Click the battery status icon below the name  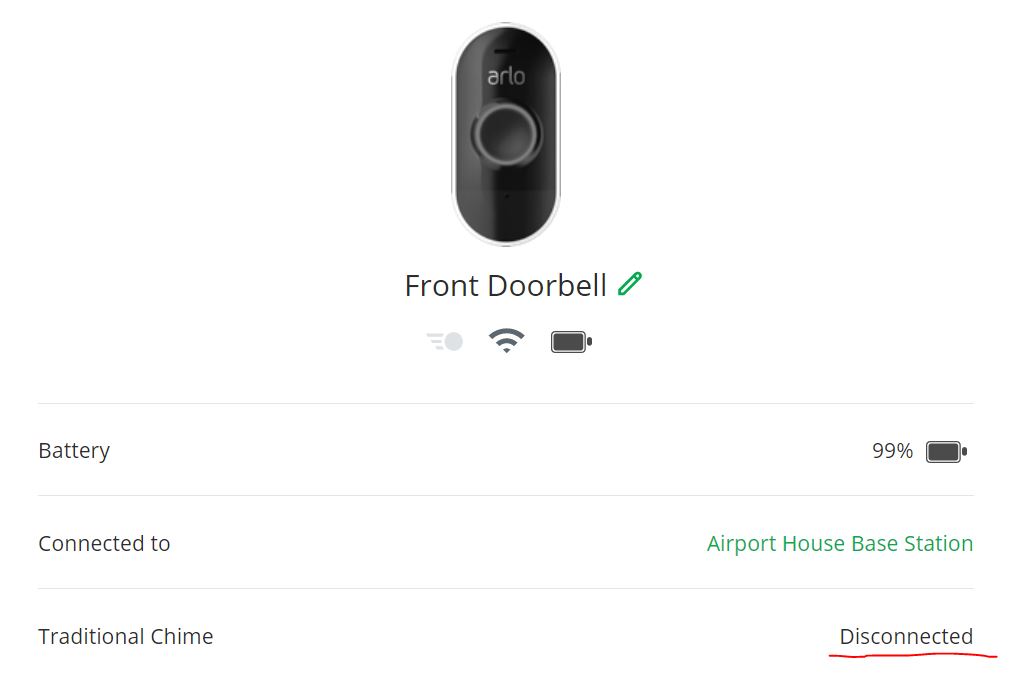coord(571,341)
